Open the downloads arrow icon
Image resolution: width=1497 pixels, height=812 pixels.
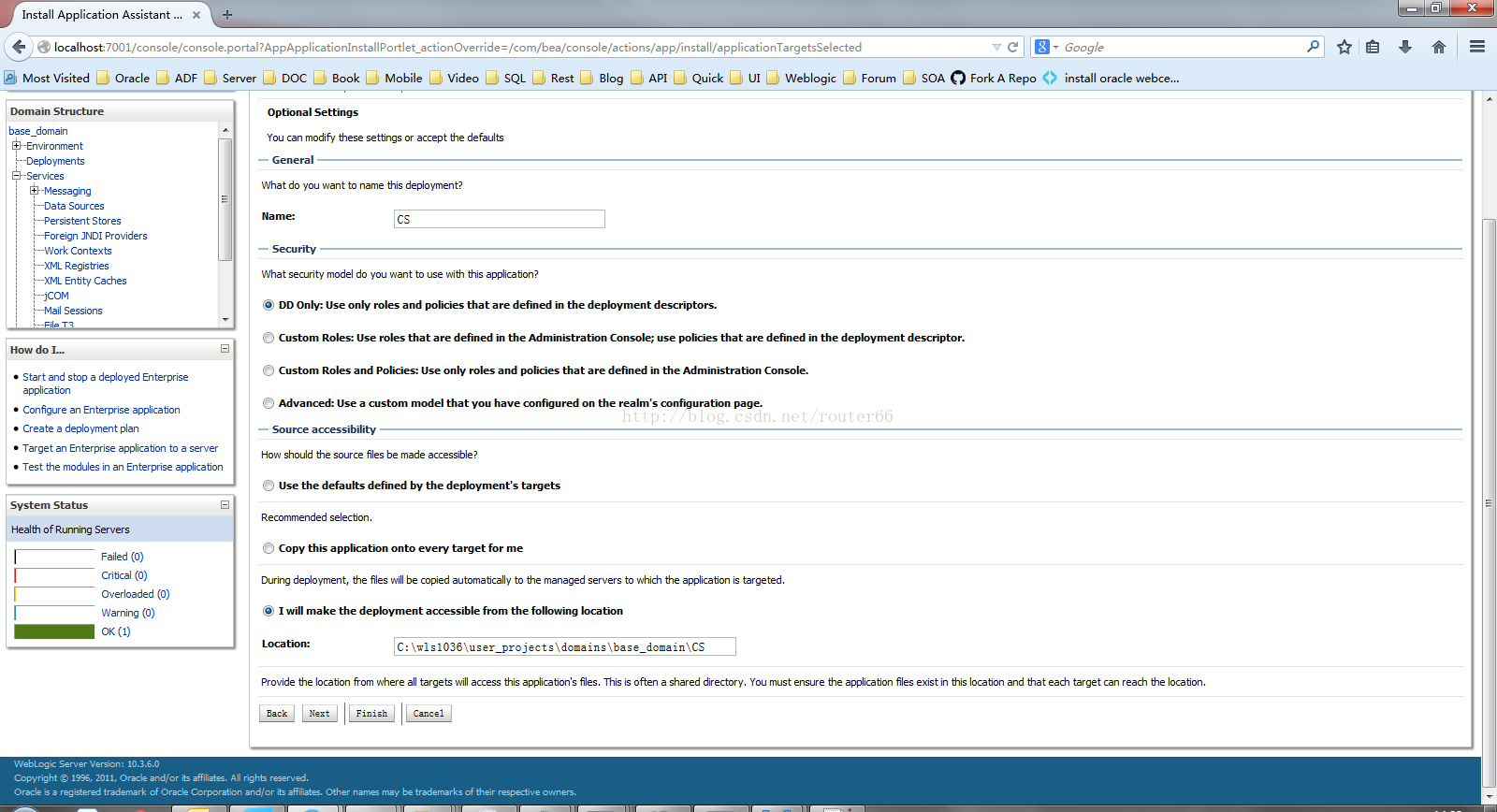coord(1405,47)
